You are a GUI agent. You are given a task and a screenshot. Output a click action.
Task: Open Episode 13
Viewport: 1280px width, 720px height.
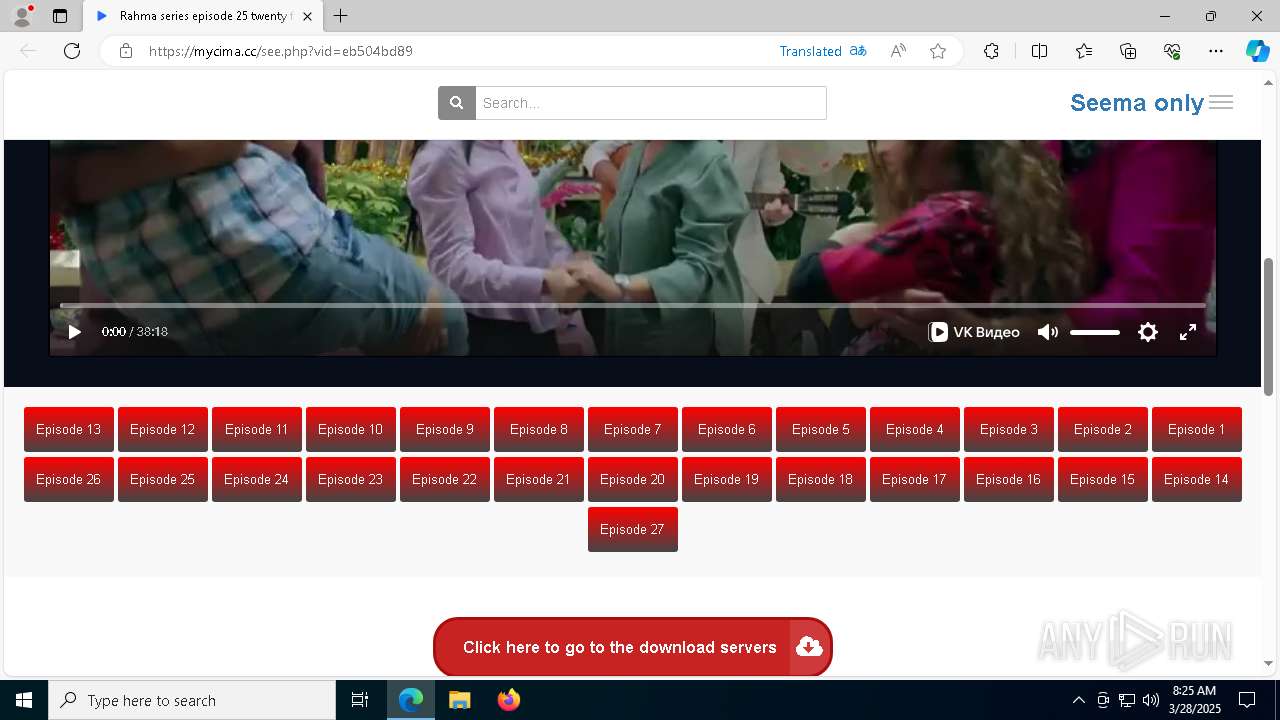69,429
